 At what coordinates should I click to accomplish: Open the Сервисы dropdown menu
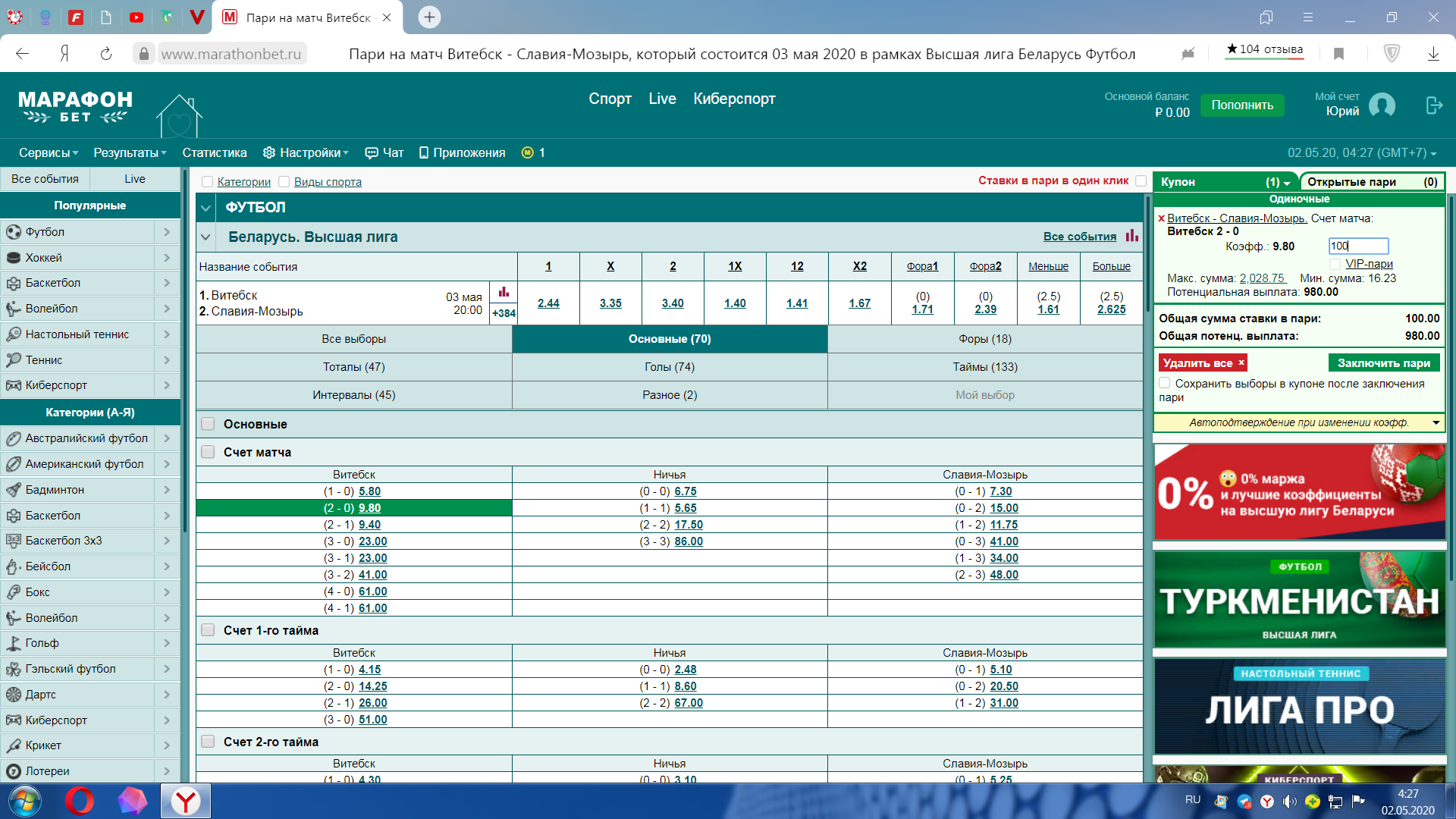tap(49, 153)
